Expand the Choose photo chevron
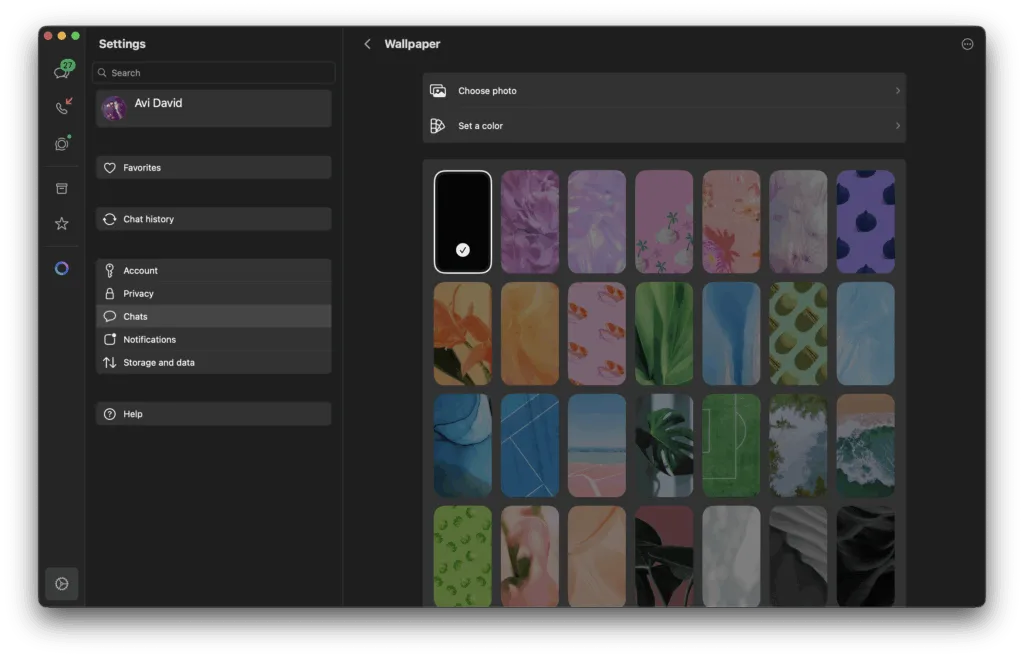The width and height of the screenshot is (1024, 658). [897, 91]
